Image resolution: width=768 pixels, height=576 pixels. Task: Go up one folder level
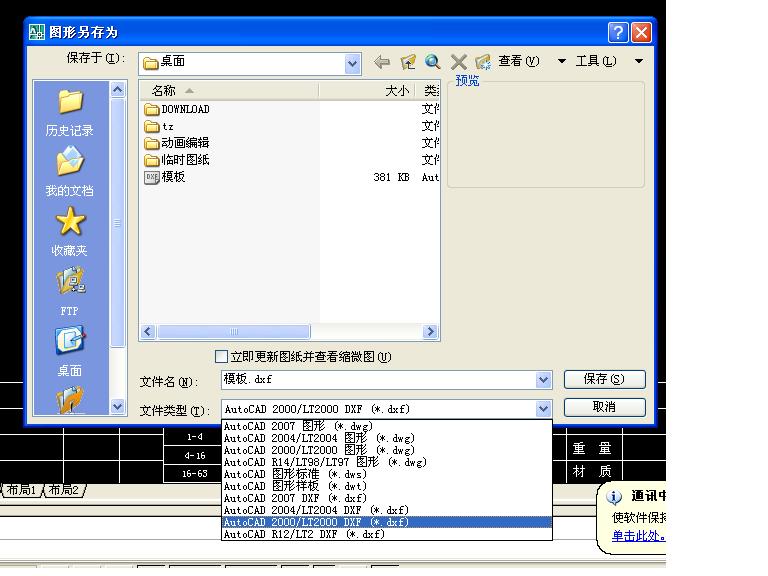[408, 62]
